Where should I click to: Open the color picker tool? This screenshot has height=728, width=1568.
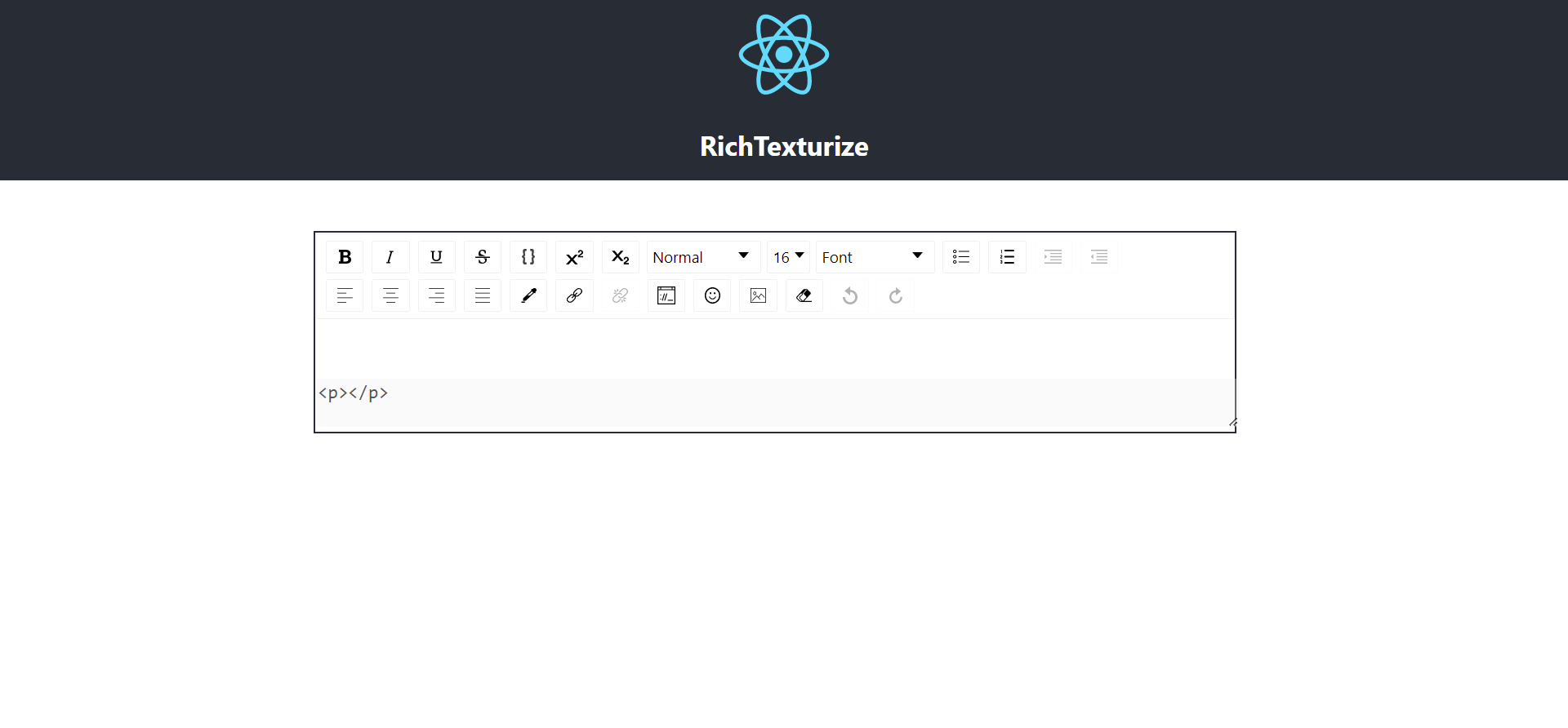pyautogui.click(x=528, y=295)
